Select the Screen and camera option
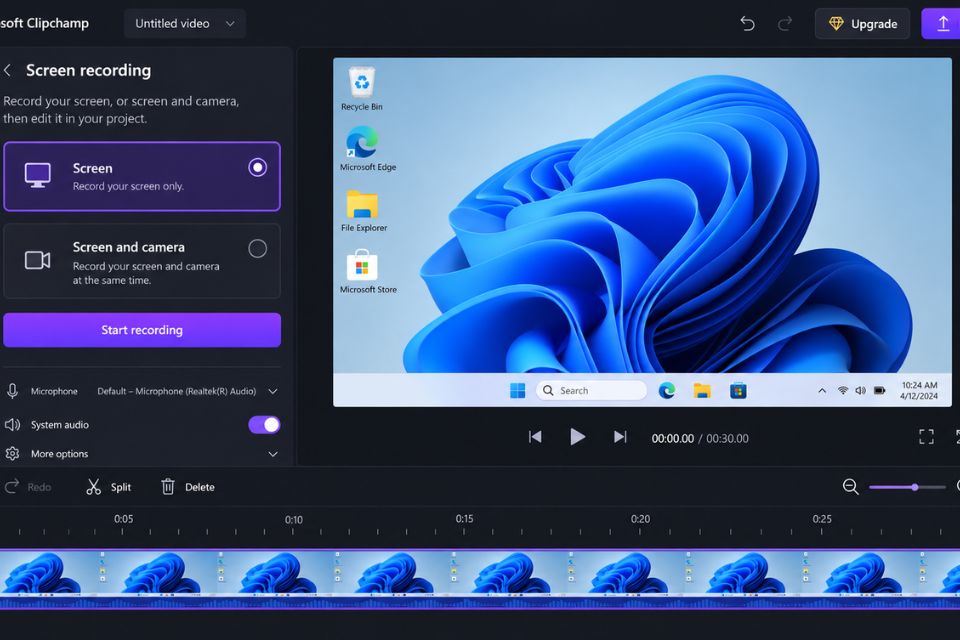Viewport: 960px width, 640px height. click(142, 261)
